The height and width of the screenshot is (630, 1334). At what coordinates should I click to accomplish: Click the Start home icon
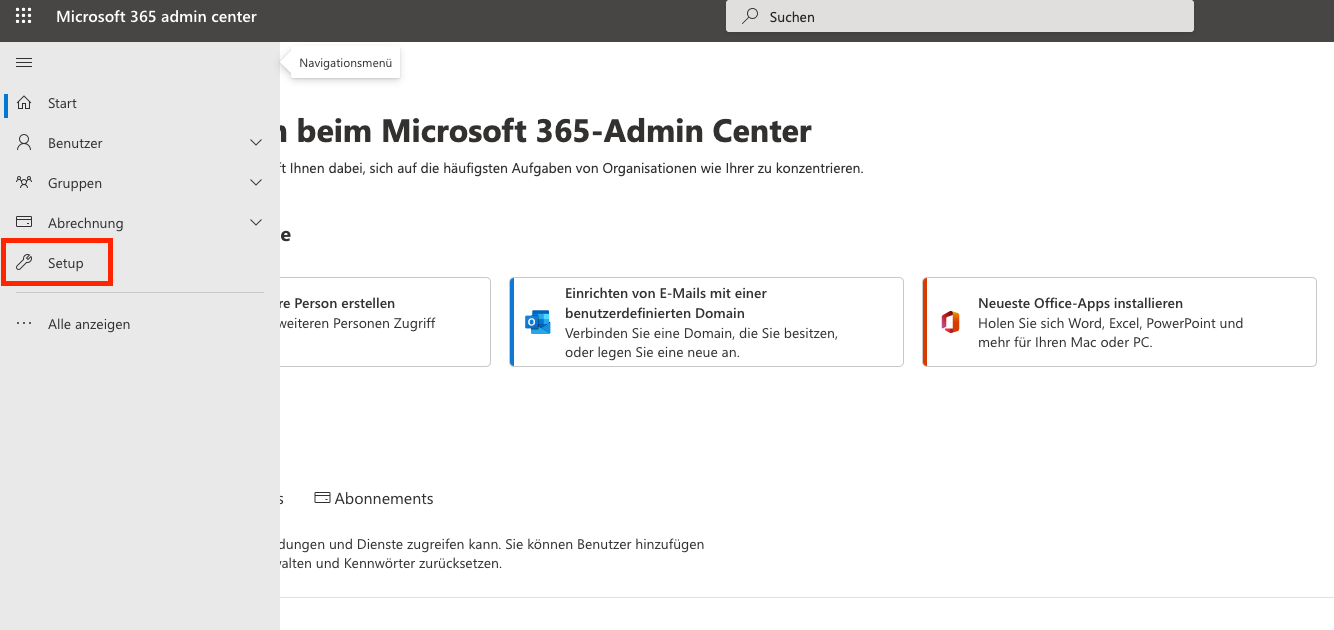coord(25,103)
